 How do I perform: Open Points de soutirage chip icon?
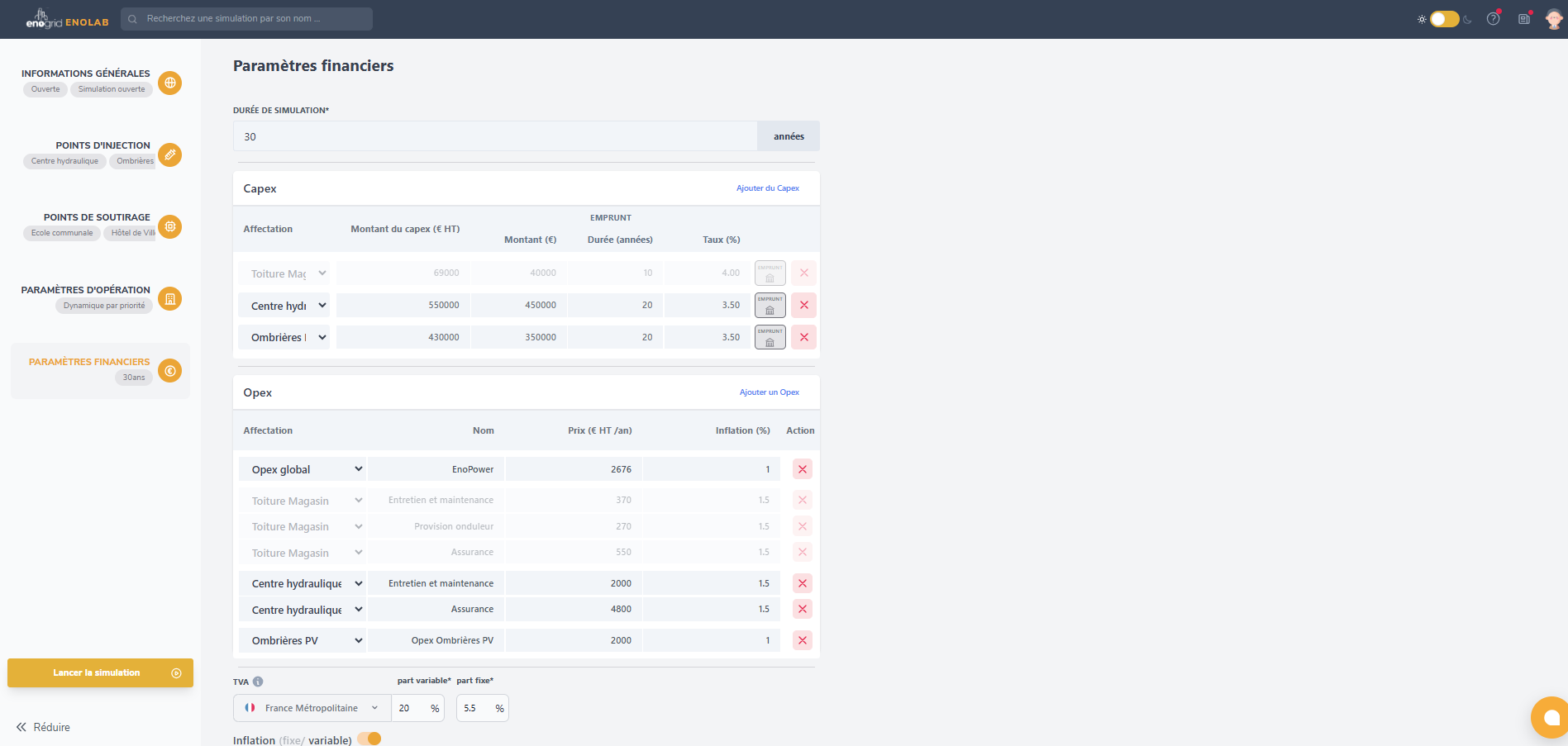click(x=169, y=226)
